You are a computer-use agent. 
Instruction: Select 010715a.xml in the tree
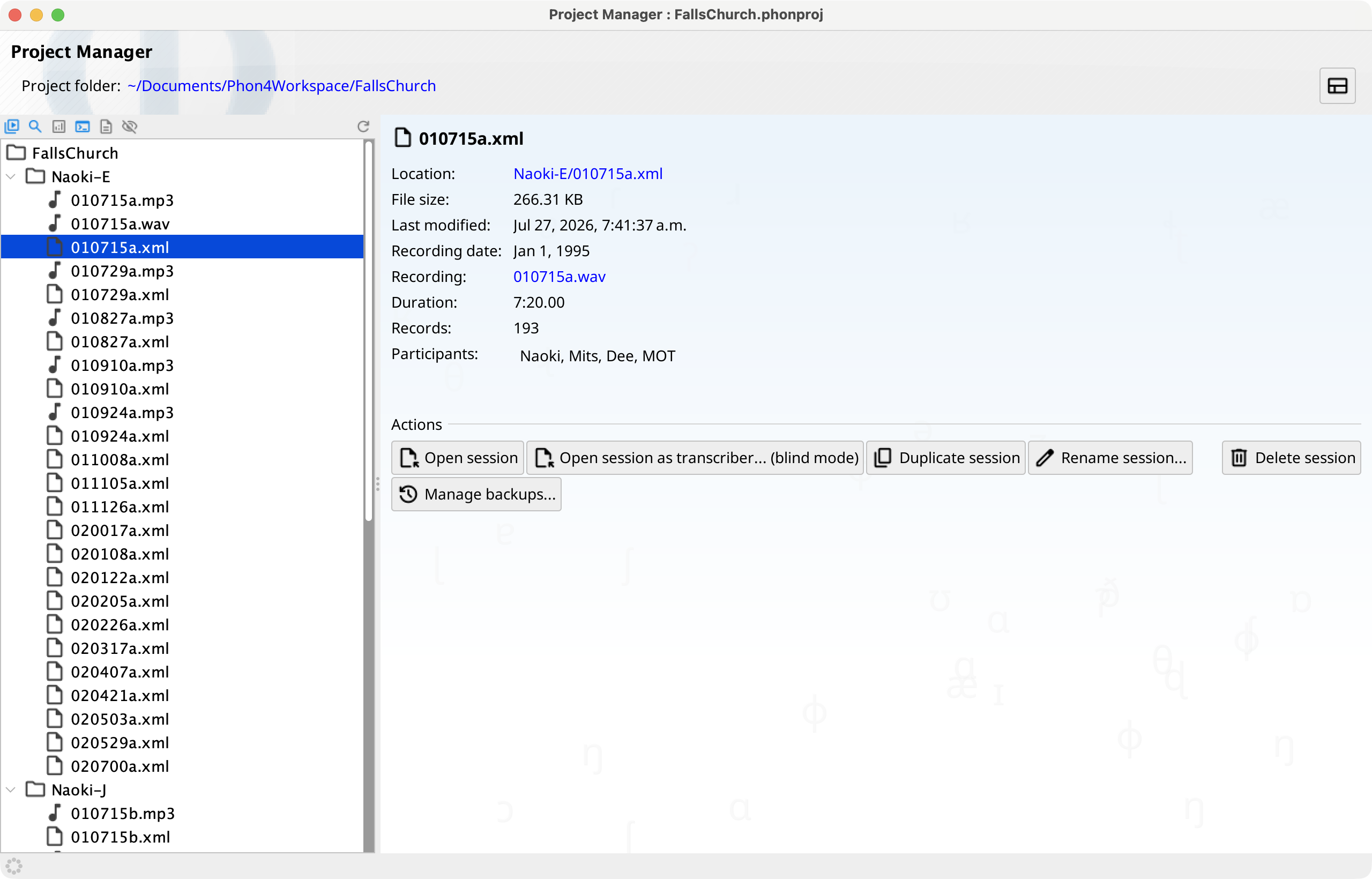(183, 247)
